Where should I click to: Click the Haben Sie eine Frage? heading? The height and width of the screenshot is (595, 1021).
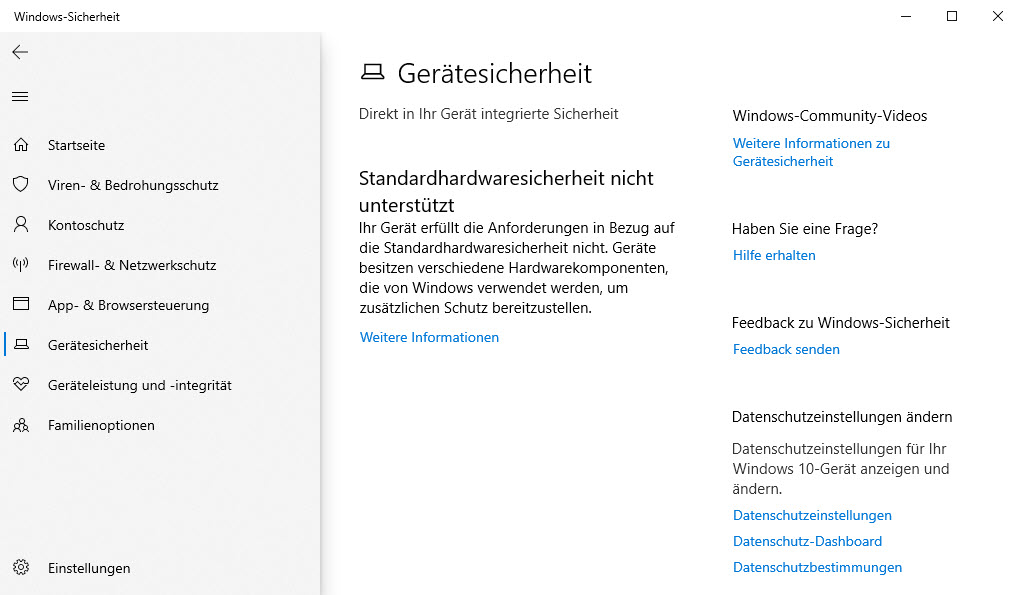(x=805, y=229)
